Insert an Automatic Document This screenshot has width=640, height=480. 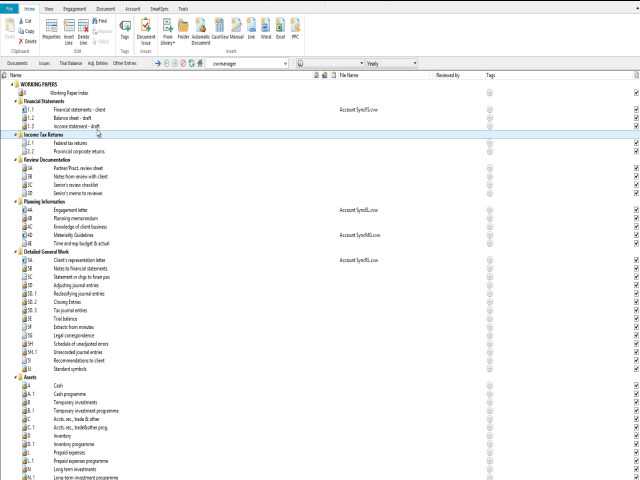201,31
